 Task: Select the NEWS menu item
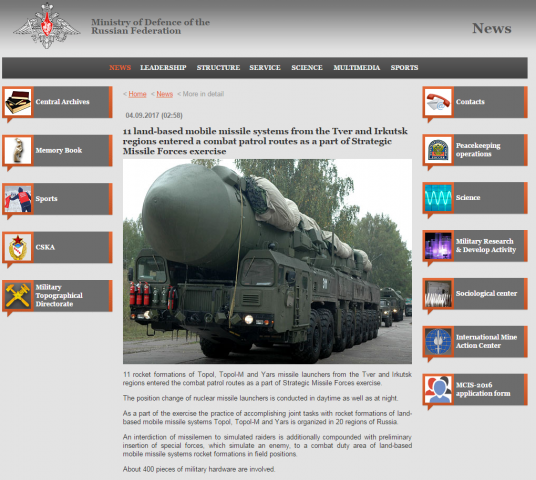[x=120, y=68]
